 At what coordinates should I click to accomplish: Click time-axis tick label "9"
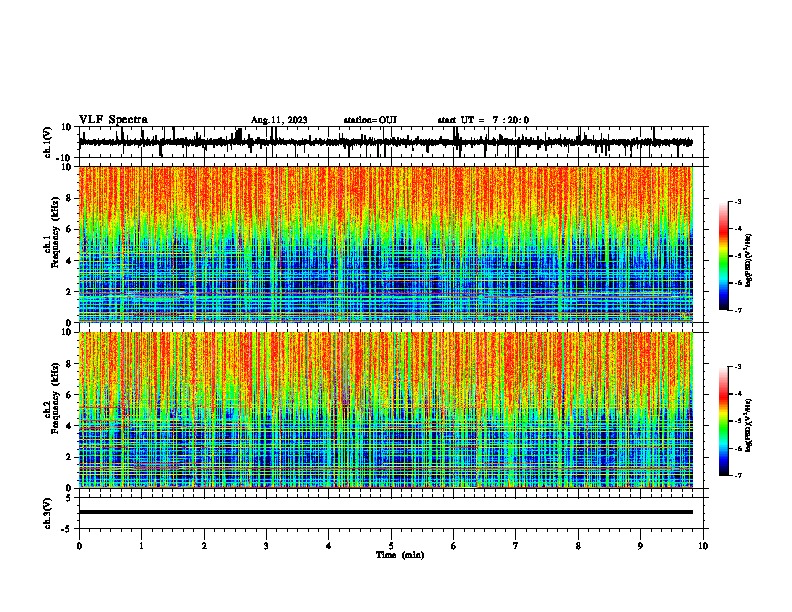(x=640, y=546)
